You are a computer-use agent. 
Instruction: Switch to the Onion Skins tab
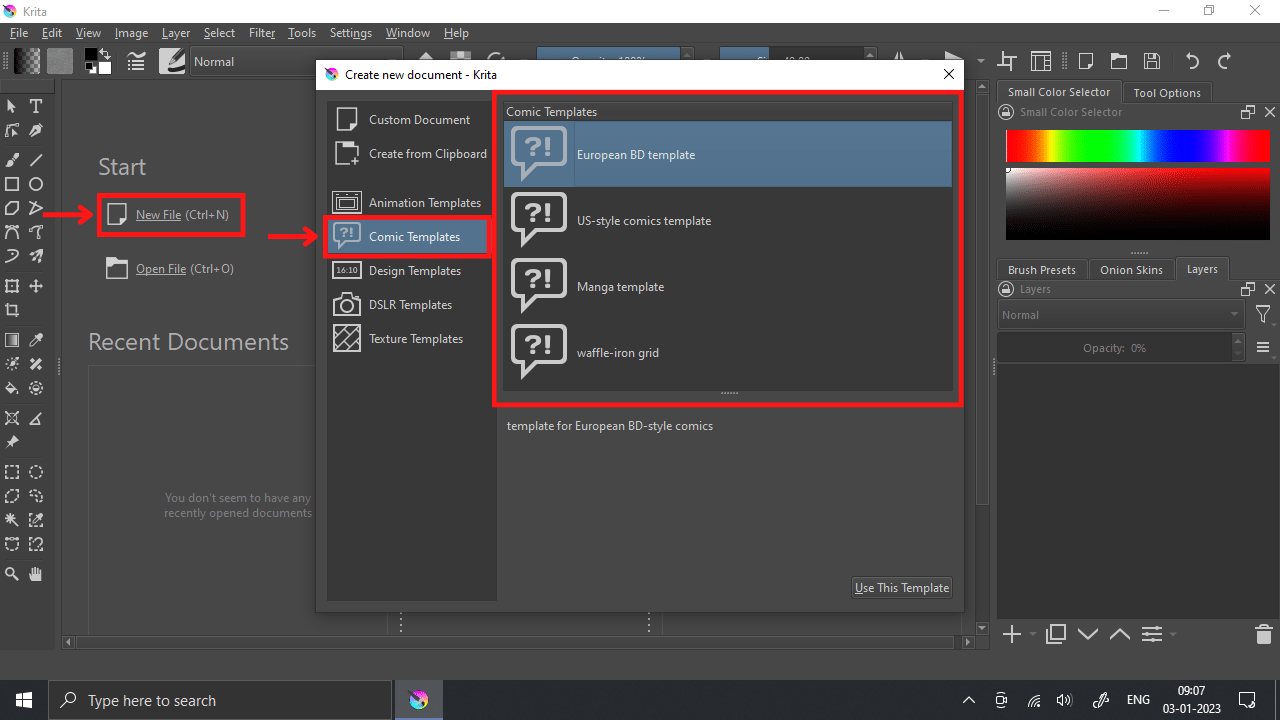1131,270
